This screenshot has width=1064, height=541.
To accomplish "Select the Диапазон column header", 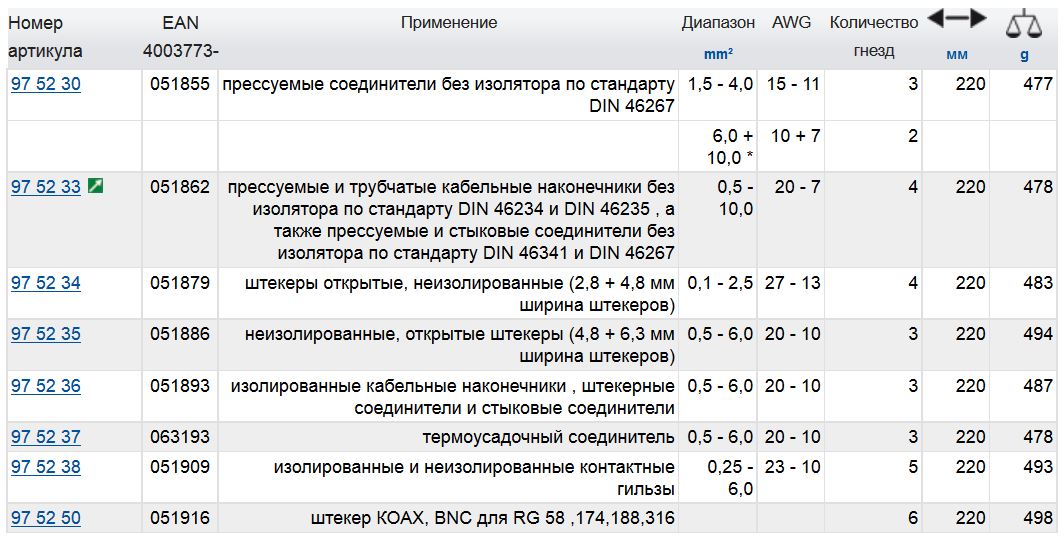I will pyautogui.click(x=718, y=22).
